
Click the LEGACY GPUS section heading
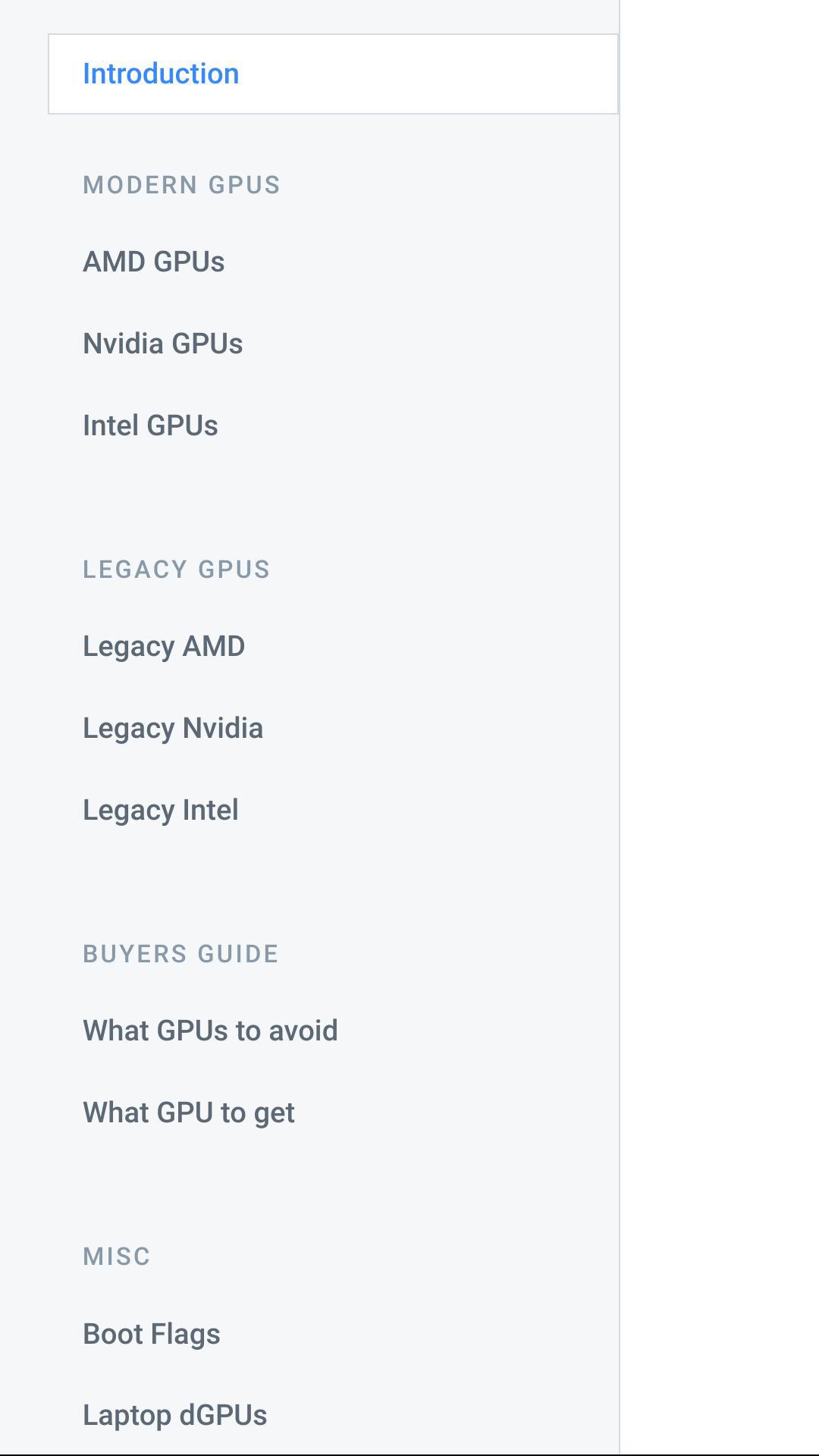(177, 570)
